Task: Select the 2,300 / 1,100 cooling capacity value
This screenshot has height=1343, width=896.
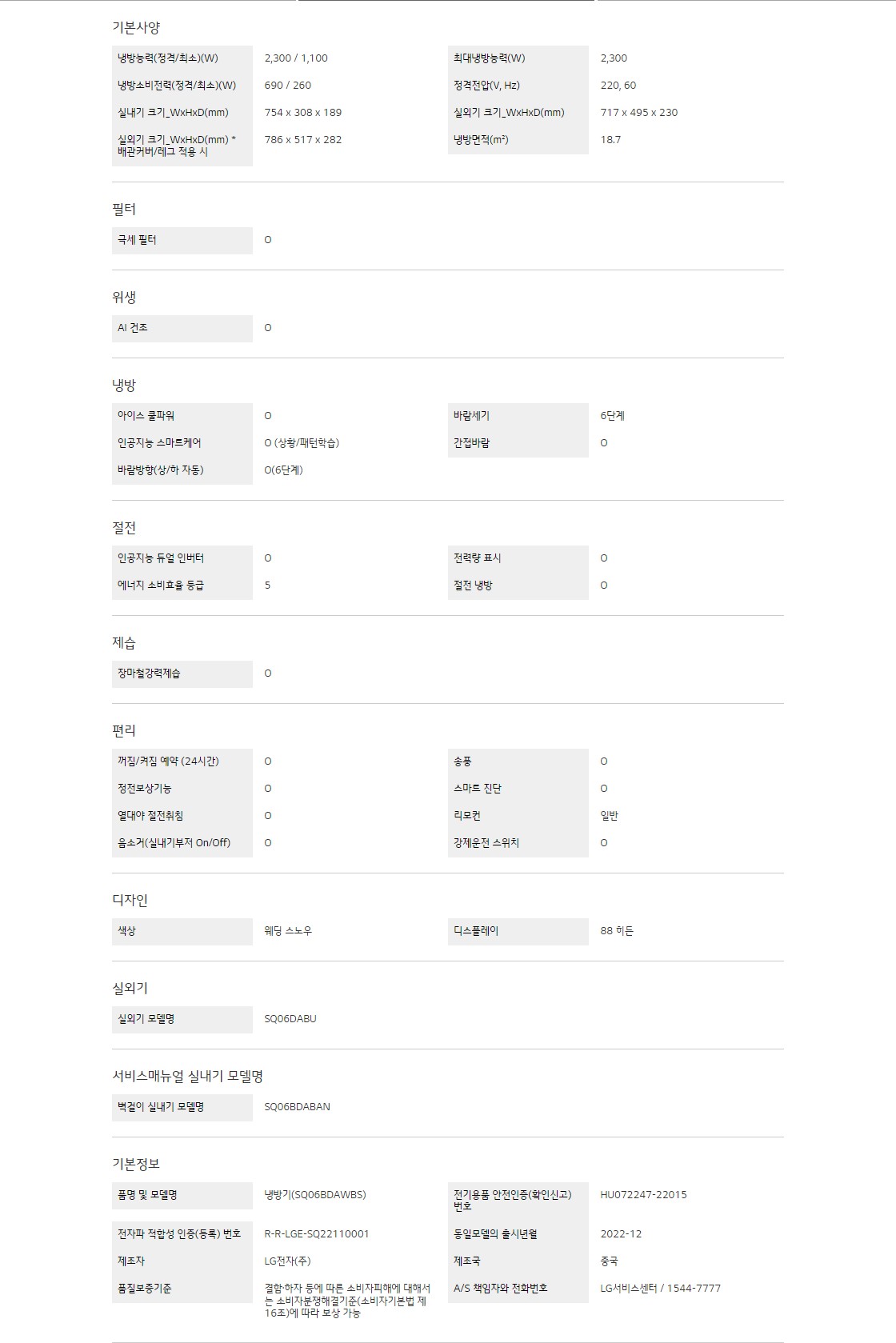Action: click(x=296, y=58)
